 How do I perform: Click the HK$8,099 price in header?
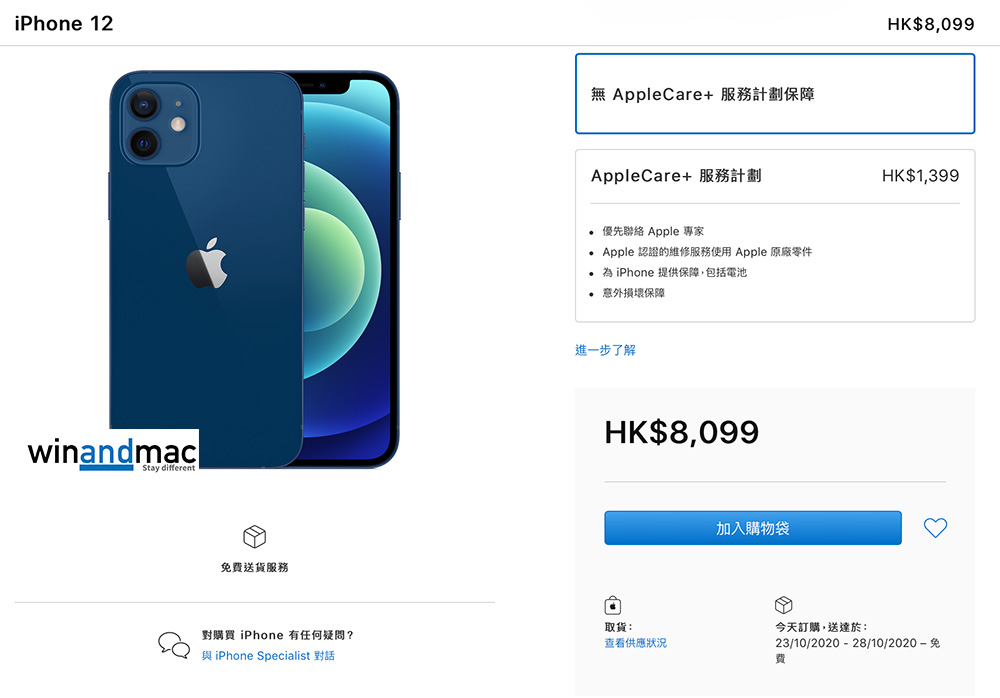[930, 24]
